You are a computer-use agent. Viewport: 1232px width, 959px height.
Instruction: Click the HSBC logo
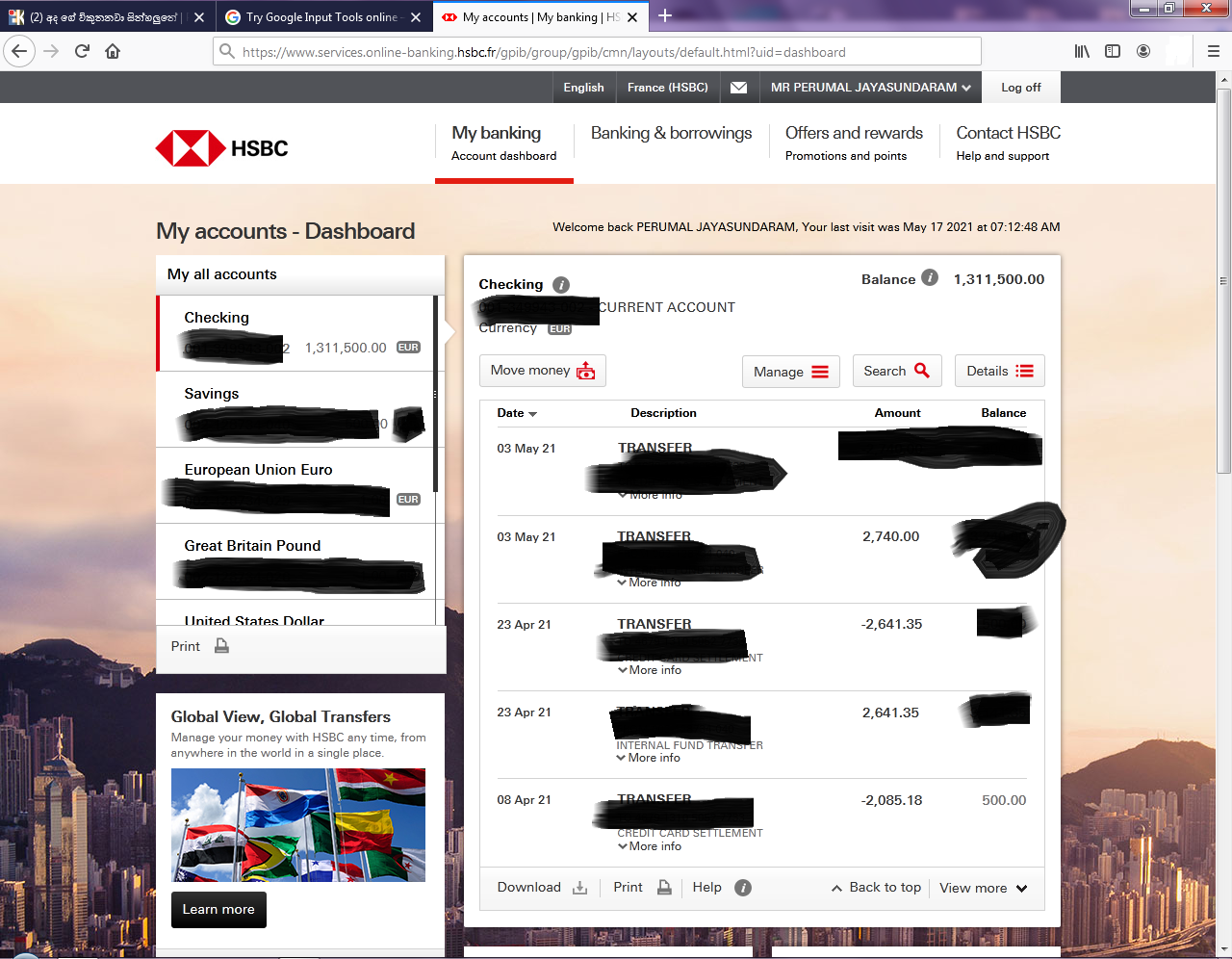(x=222, y=148)
